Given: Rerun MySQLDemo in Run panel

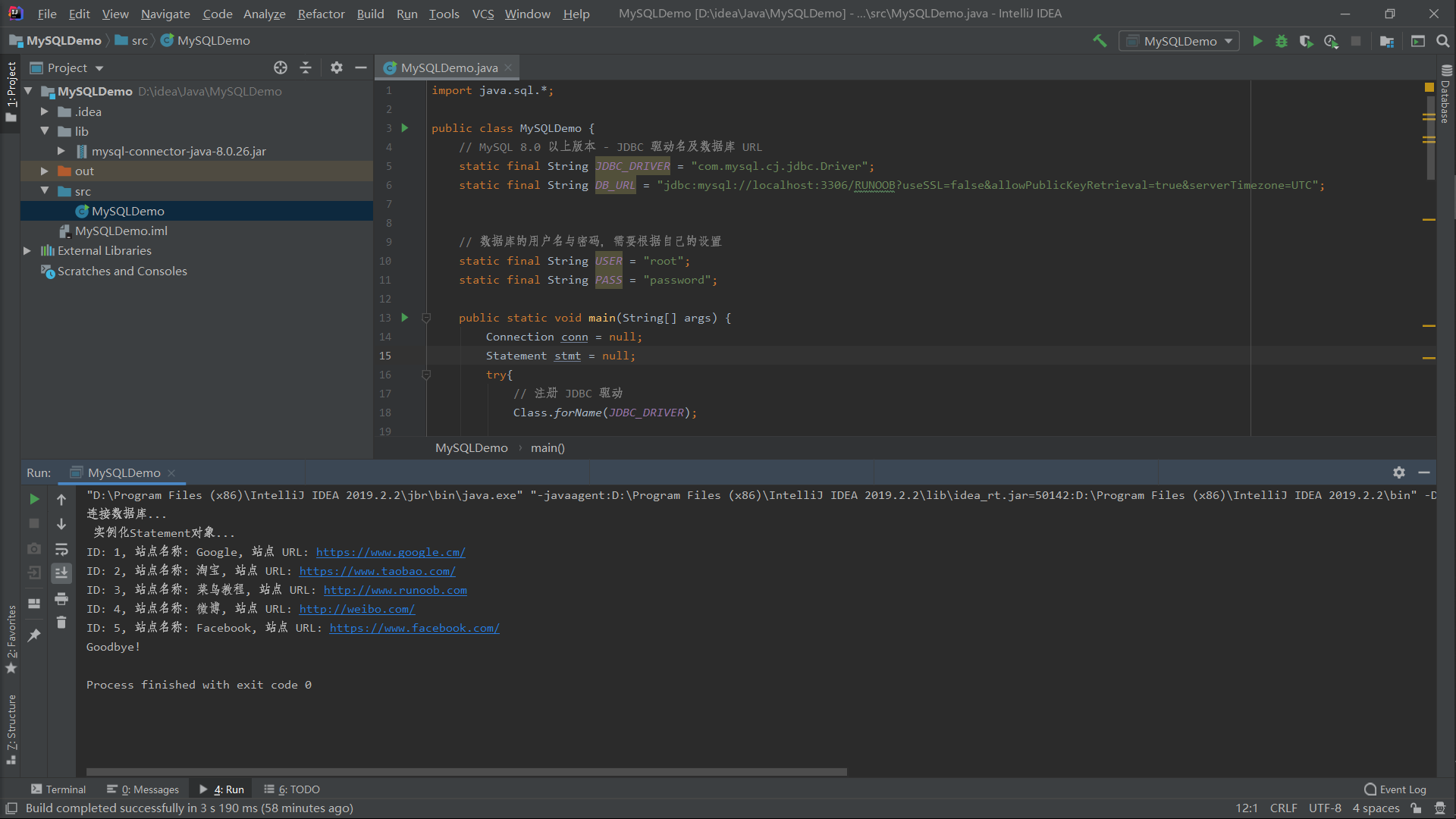Looking at the screenshot, I should (34, 499).
